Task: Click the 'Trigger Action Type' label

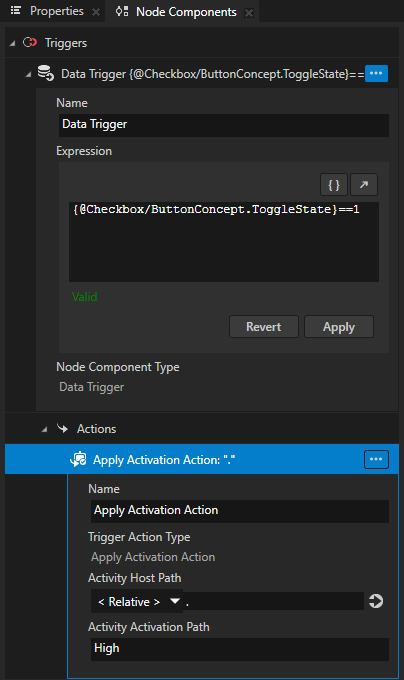Action: click(139, 537)
